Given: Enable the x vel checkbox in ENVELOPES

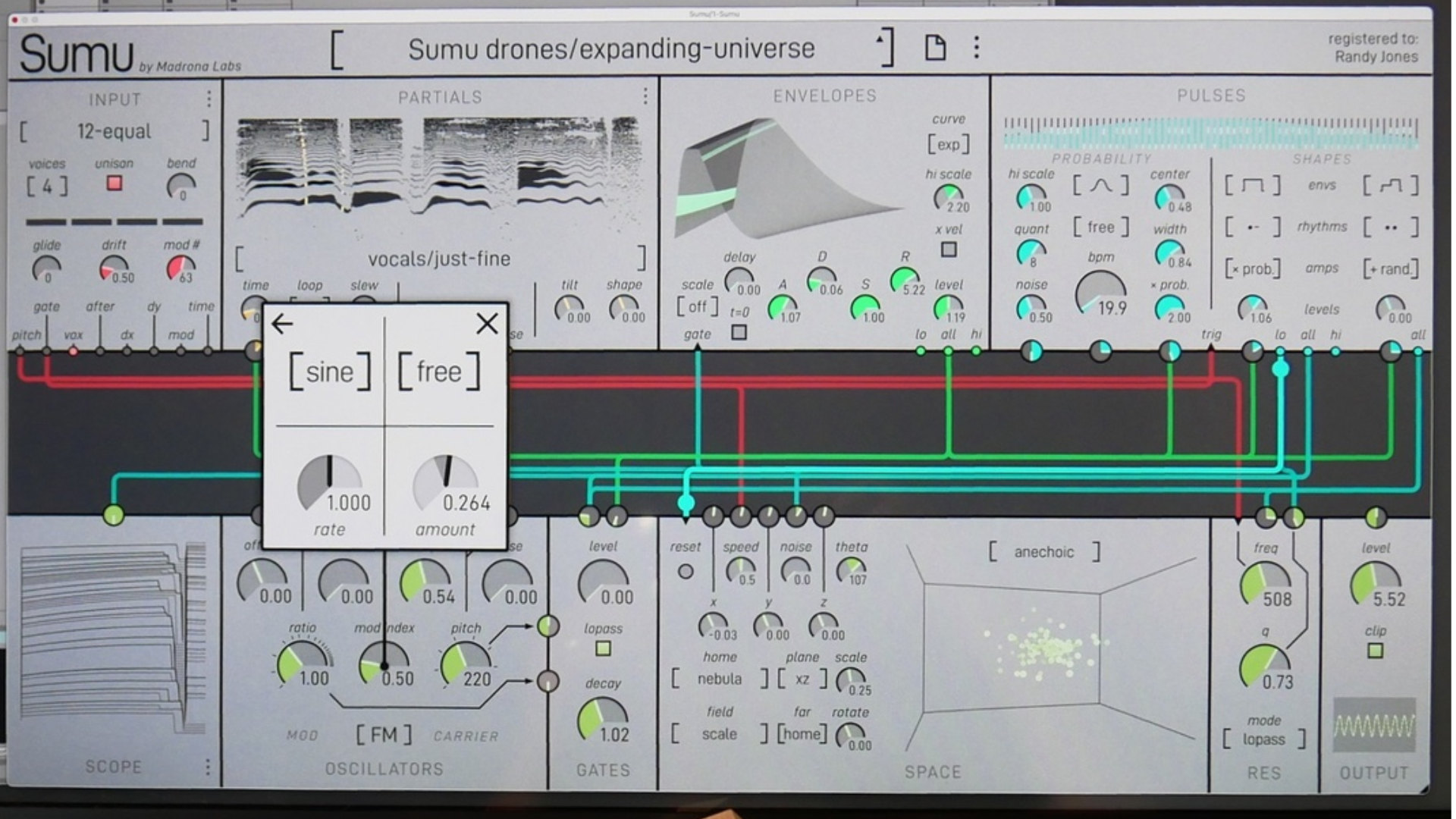Looking at the screenshot, I should click(x=948, y=249).
